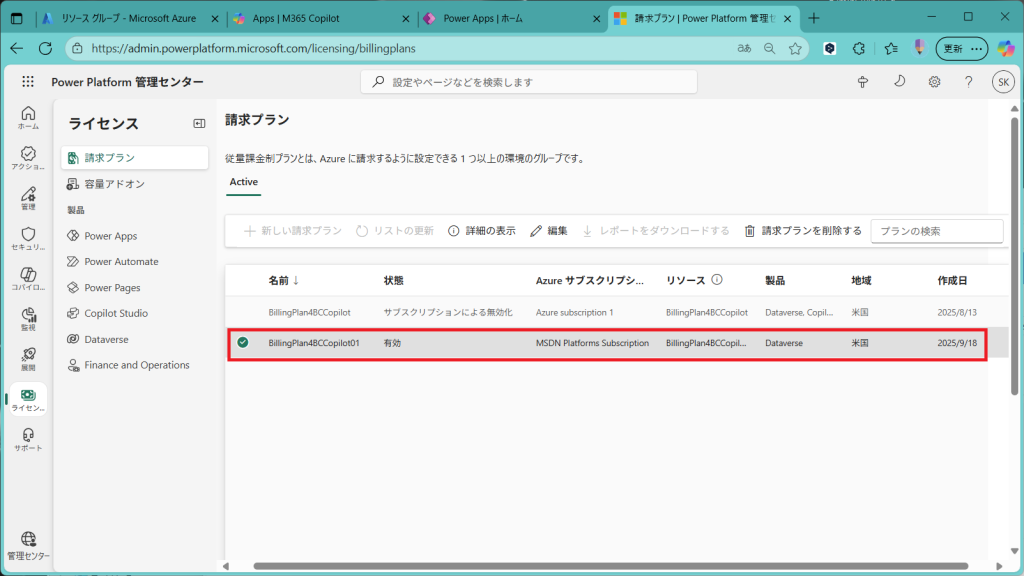Open Power Automate product licenses
This screenshot has height=576, width=1024.
[x=121, y=262]
